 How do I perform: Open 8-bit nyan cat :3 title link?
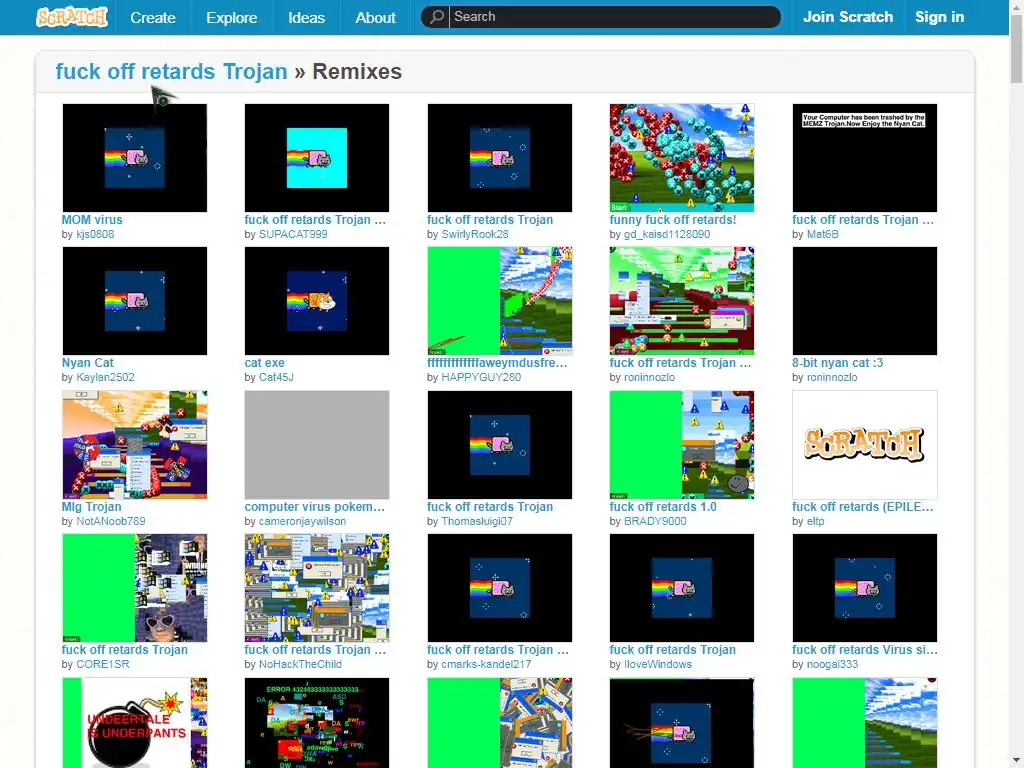tap(837, 363)
